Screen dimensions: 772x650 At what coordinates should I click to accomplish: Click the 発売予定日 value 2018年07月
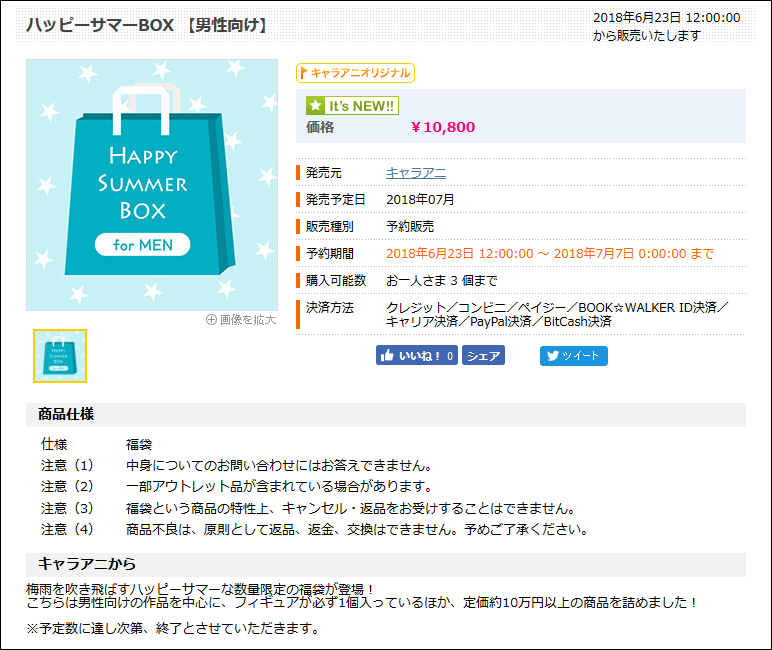(x=420, y=200)
